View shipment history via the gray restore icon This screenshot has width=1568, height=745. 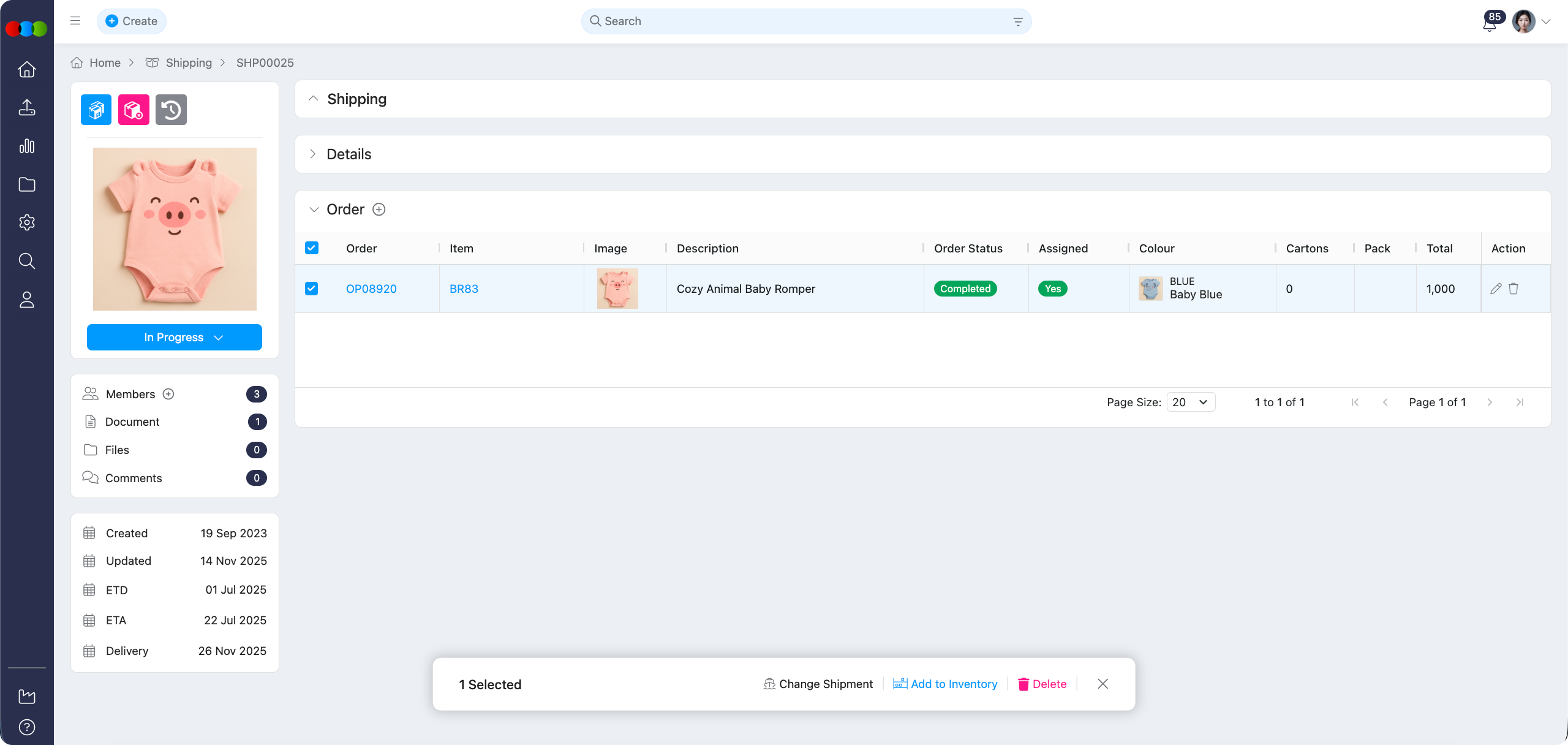171,110
